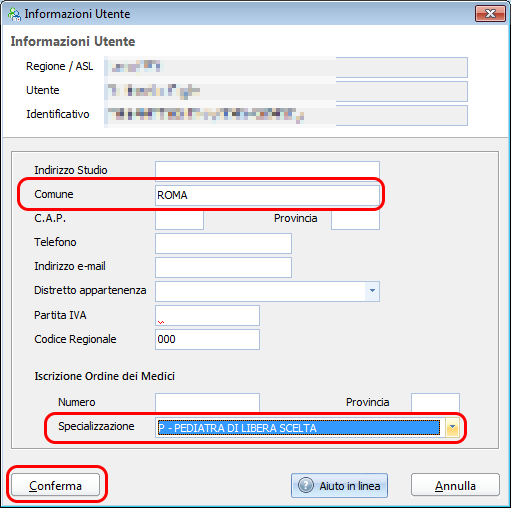Viewport: 511px width, 508px height.
Task: Click the Comune field containing ROMA
Action: [x=267, y=195]
